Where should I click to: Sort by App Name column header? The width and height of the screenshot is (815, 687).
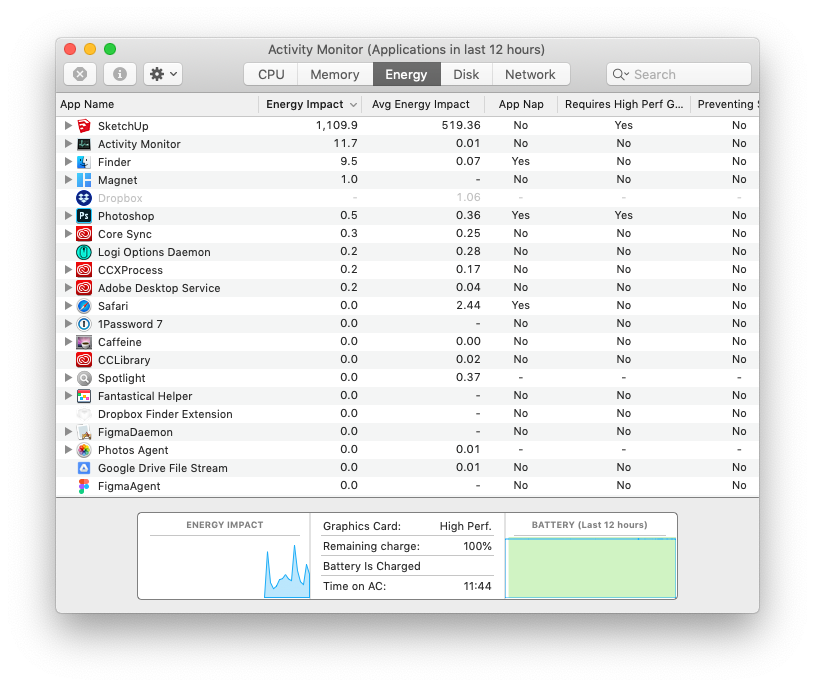pyautogui.click(x=157, y=104)
